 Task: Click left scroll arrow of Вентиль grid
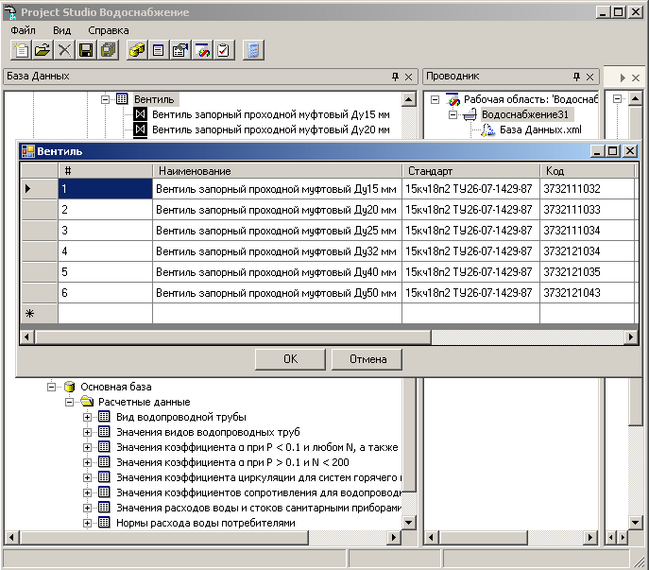coord(27,337)
